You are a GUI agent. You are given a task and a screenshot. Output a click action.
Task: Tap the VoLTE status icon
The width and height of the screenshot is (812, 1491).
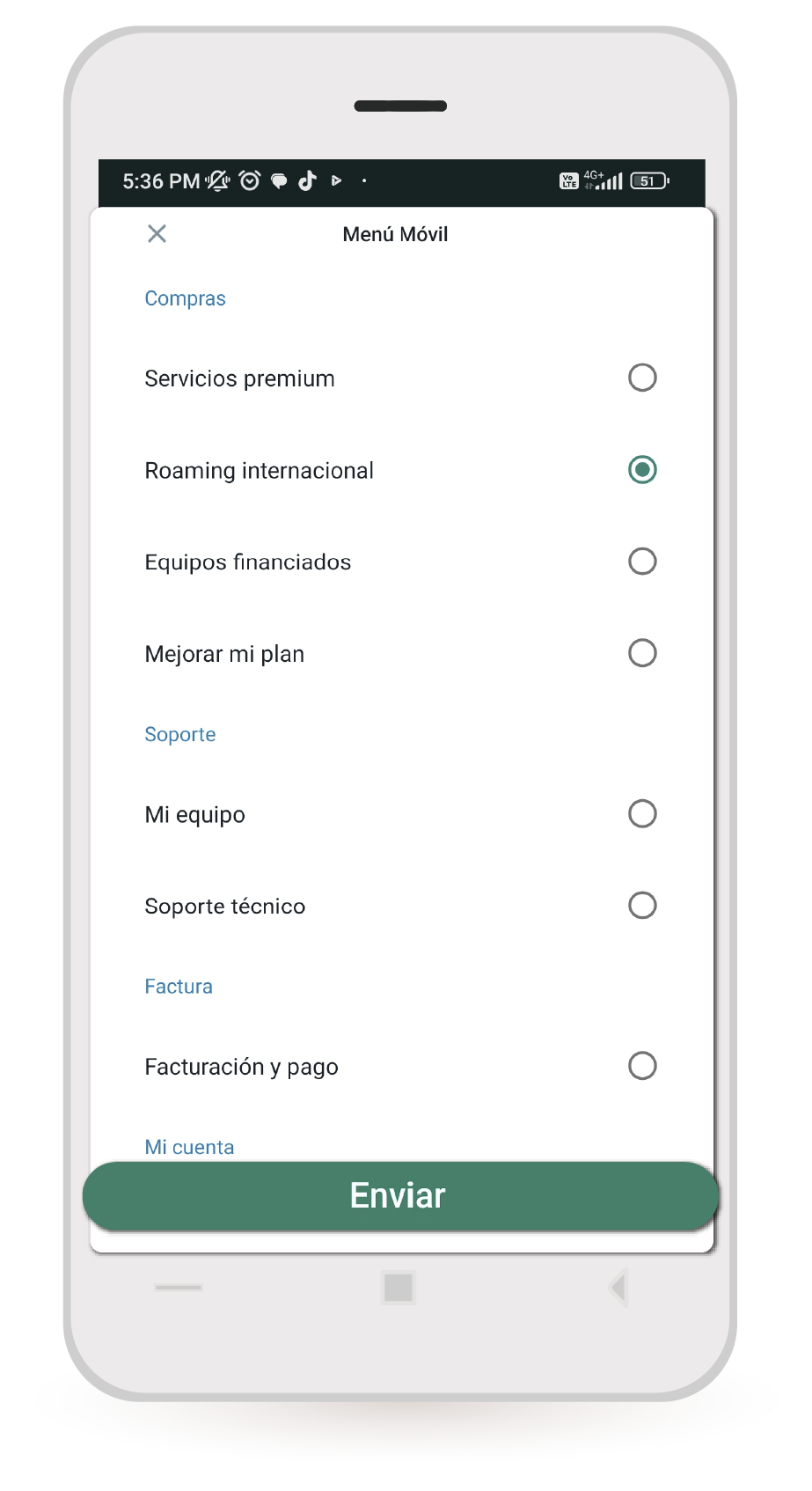tap(569, 180)
